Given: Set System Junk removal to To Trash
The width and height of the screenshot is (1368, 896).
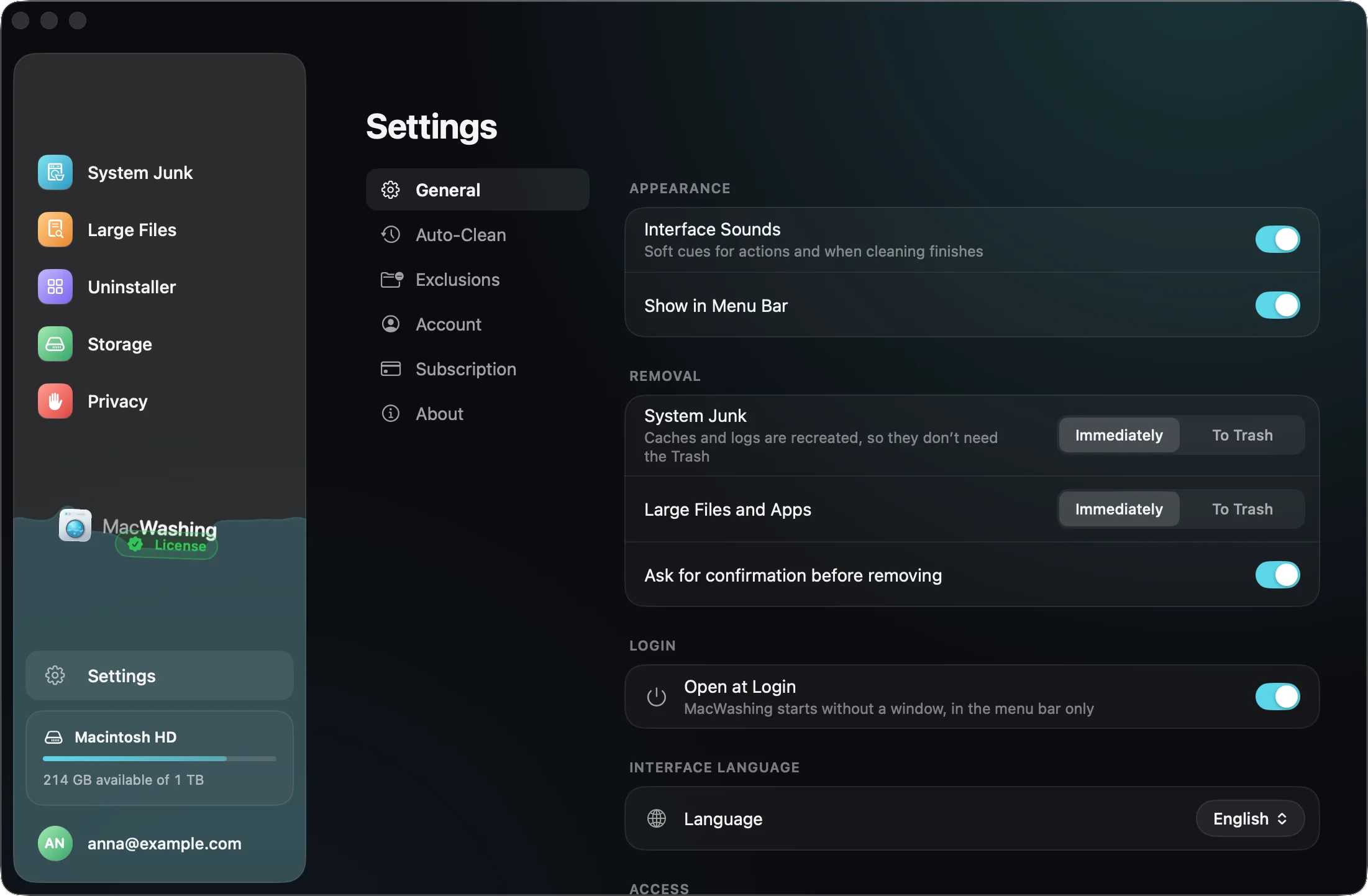Looking at the screenshot, I should [x=1242, y=435].
